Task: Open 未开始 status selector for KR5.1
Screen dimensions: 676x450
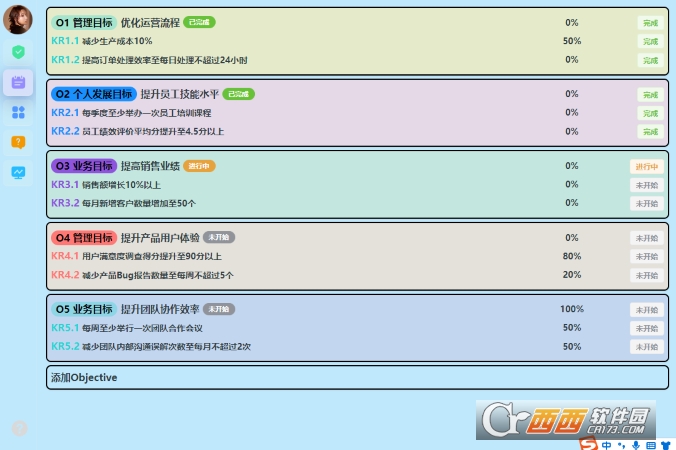Action: pyautogui.click(x=647, y=328)
